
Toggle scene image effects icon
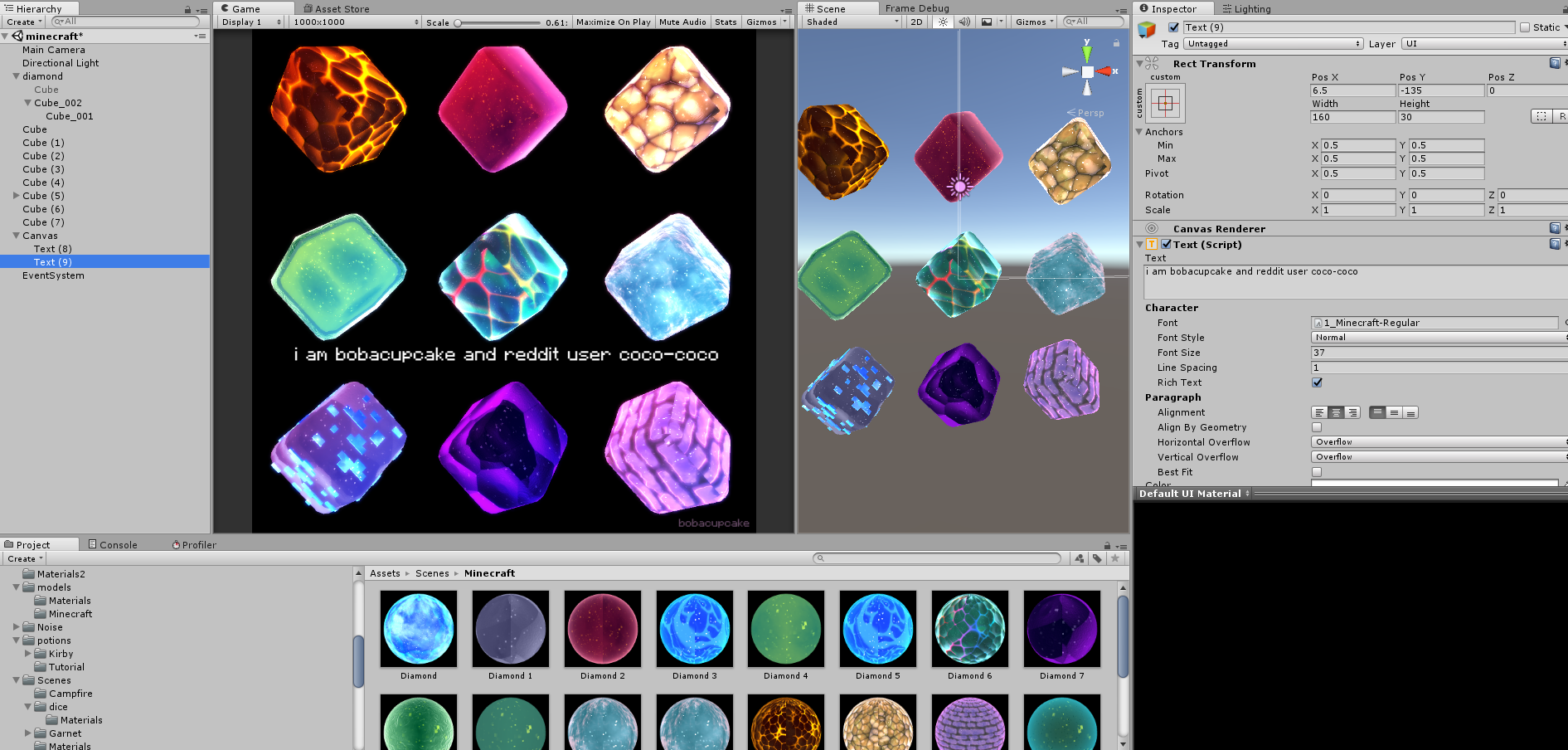(x=987, y=22)
